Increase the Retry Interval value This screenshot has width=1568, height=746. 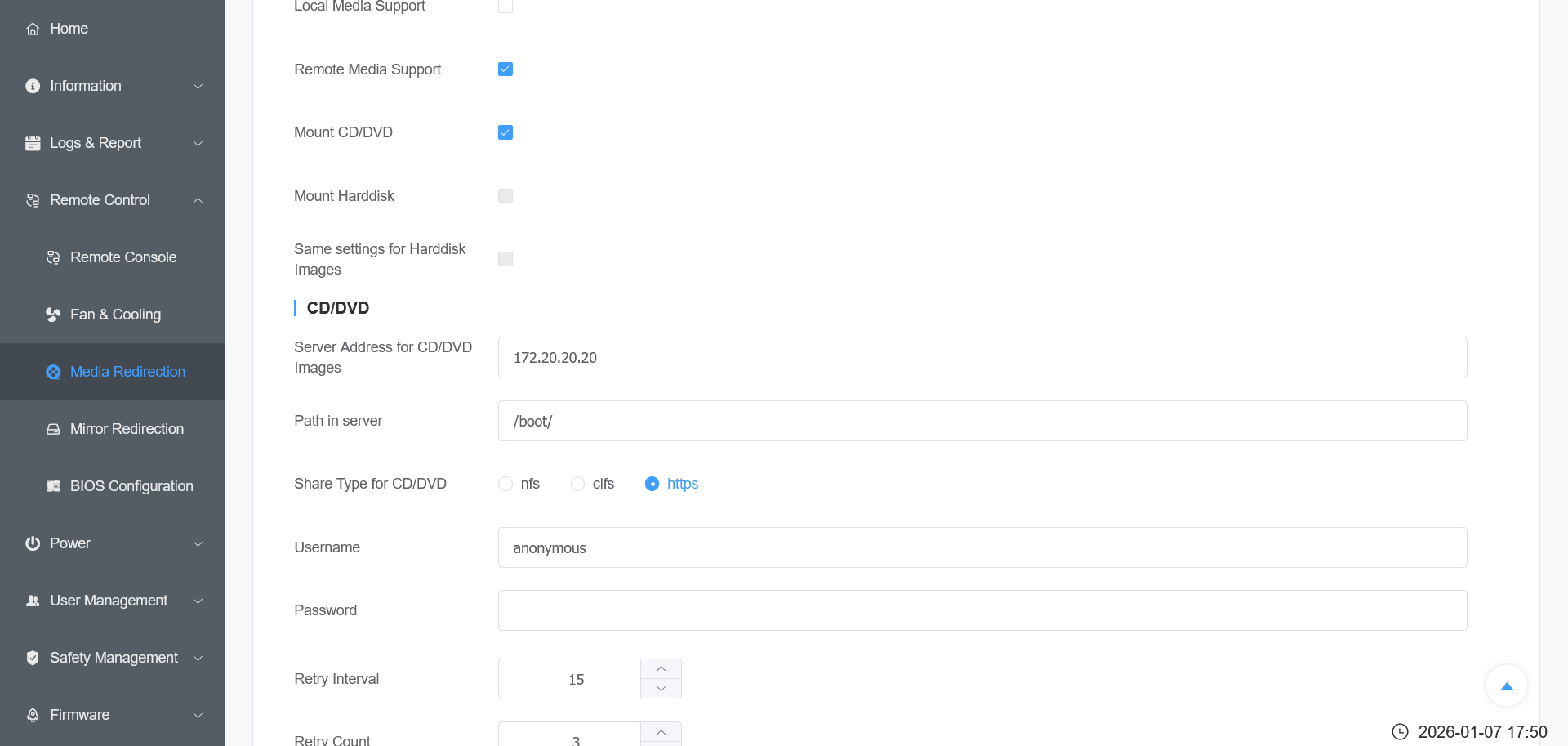click(x=661, y=669)
